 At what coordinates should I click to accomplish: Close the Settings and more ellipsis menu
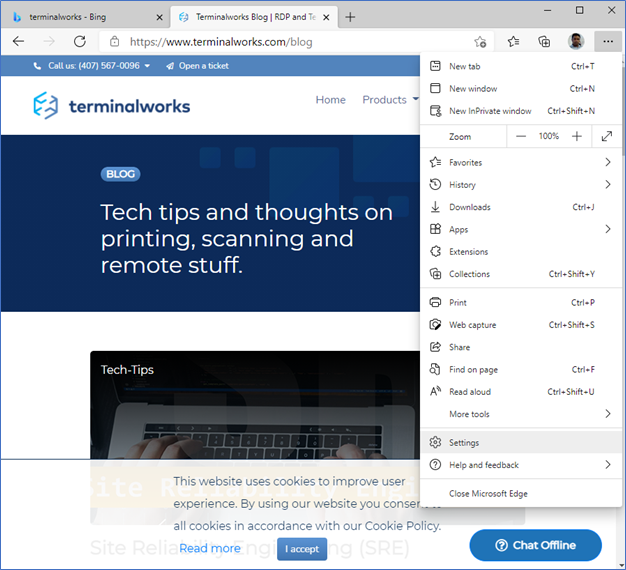coord(608,42)
